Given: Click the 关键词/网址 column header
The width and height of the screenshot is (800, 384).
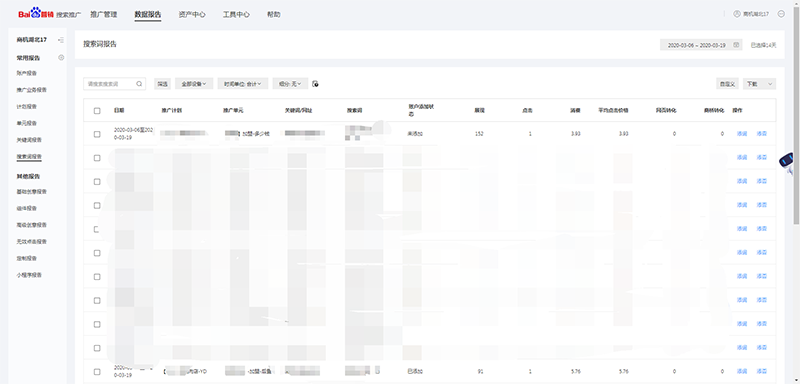Looking at the screenshot, I should (x=298, y=110).
